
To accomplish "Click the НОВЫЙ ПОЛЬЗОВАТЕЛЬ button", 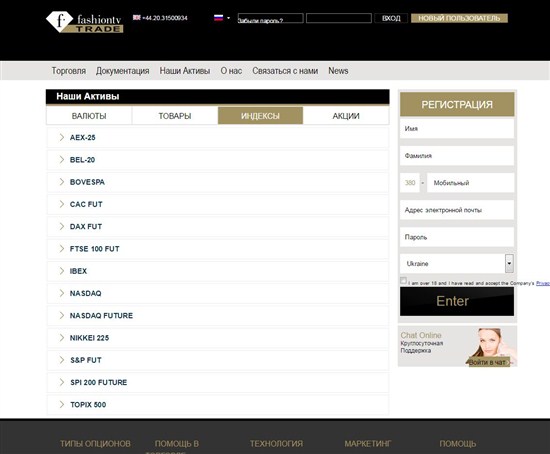I will click(459, 18).
